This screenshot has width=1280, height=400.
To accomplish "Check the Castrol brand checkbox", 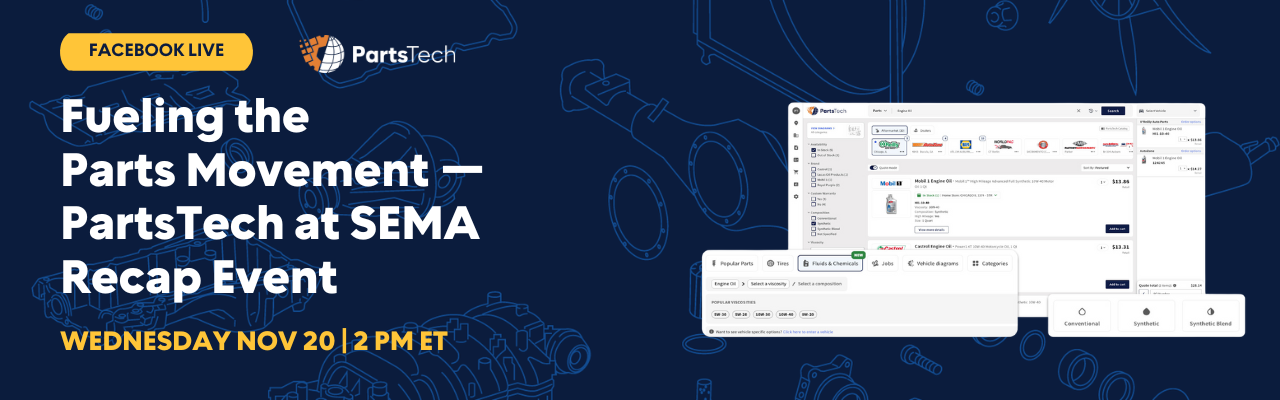I will [x=813, y=169].
